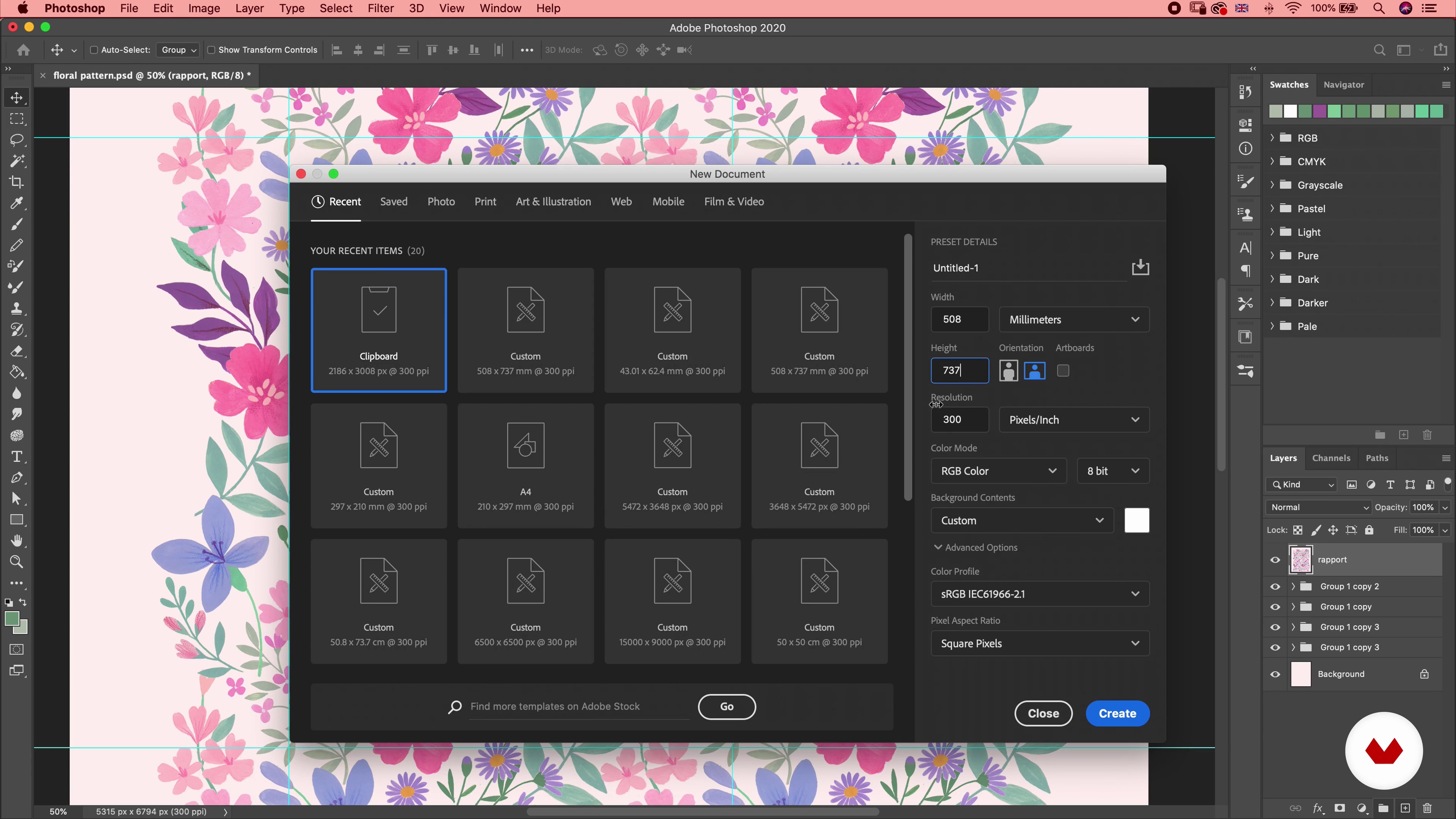Screen dimensions: 1456x819
Task: Open the Square Pixels aspect ratio dropdown
Action: point(1040,643)
